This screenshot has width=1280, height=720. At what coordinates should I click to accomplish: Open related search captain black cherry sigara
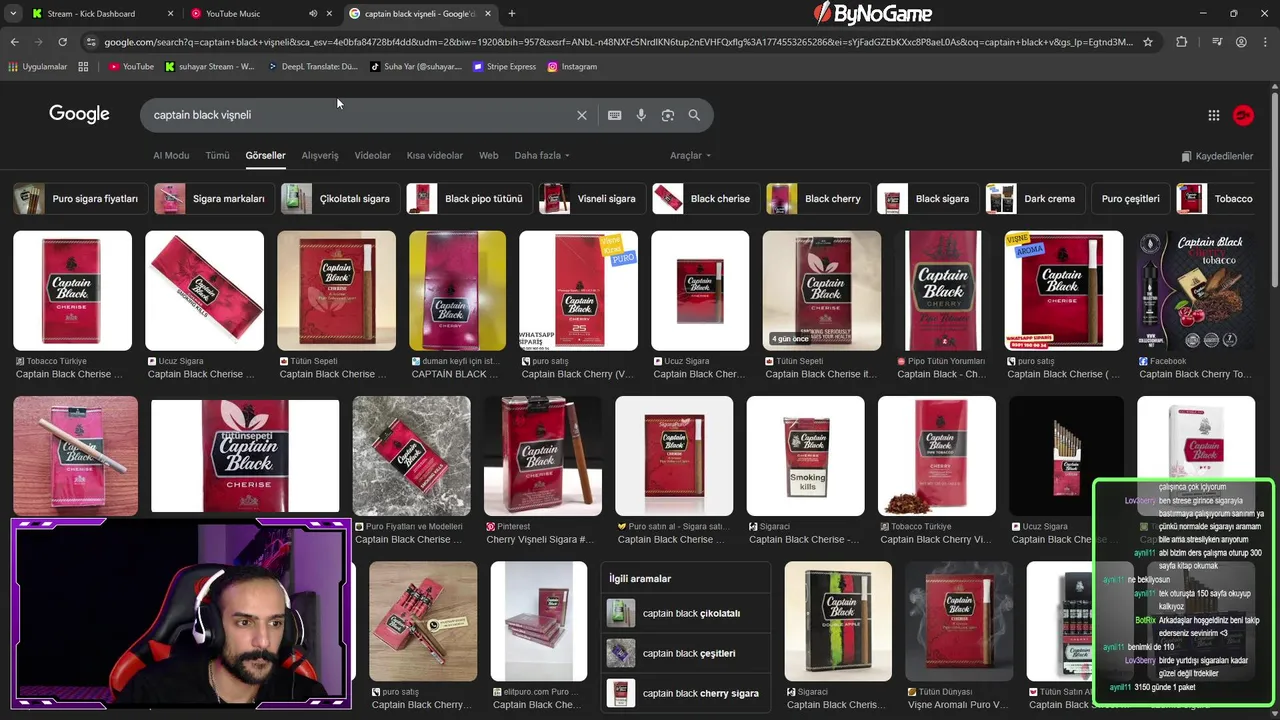686,693
